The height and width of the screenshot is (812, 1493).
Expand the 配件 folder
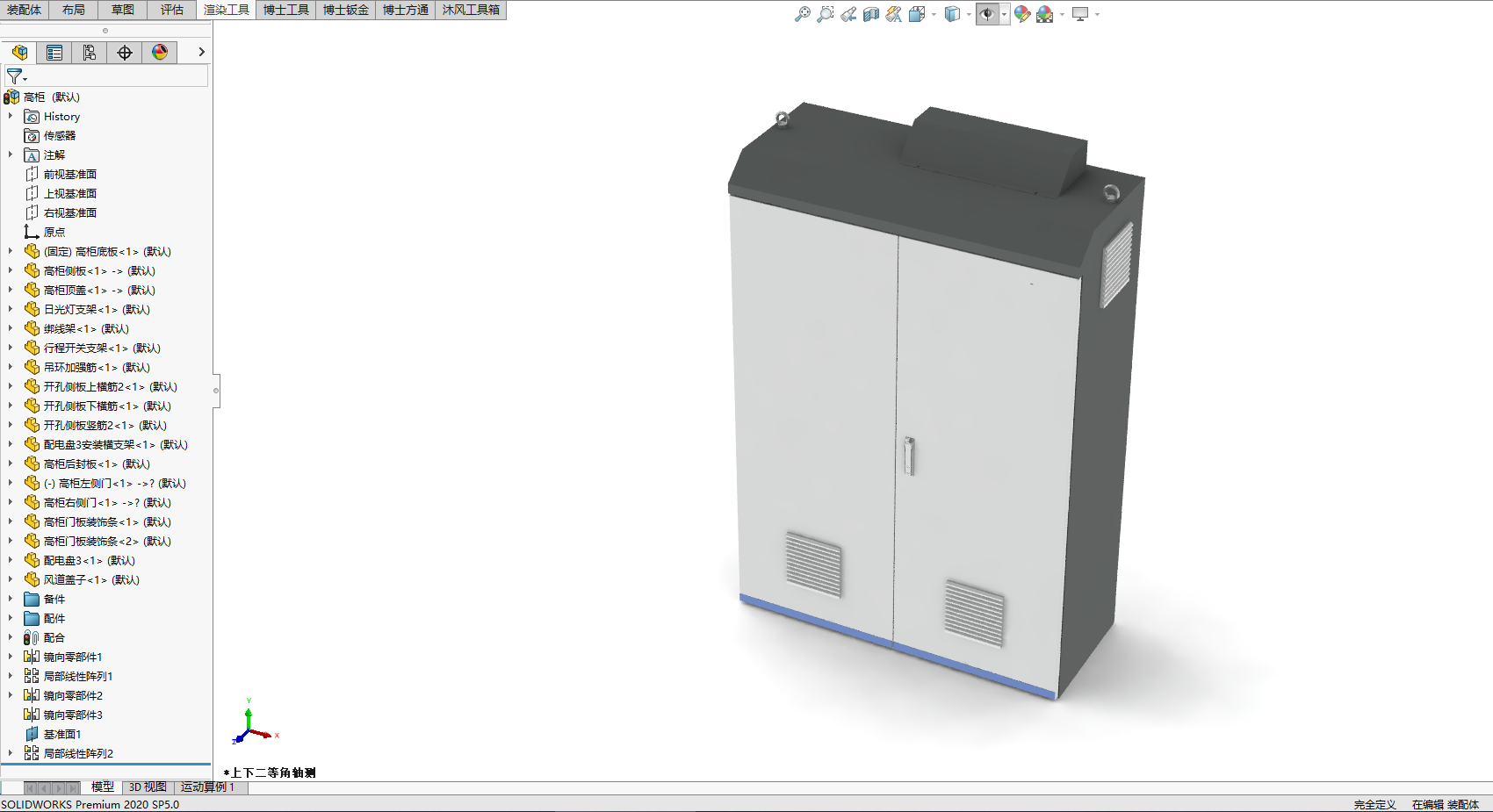(x=11, y=618)
